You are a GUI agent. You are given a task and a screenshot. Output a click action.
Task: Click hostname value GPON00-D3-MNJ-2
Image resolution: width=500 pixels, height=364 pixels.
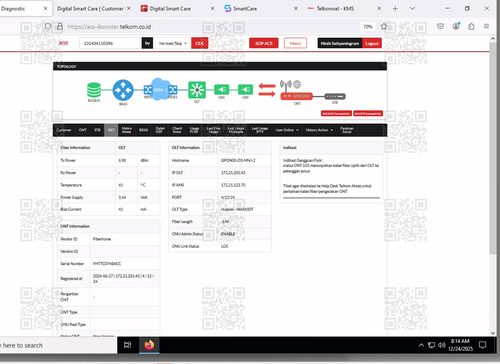pos(238,161)
